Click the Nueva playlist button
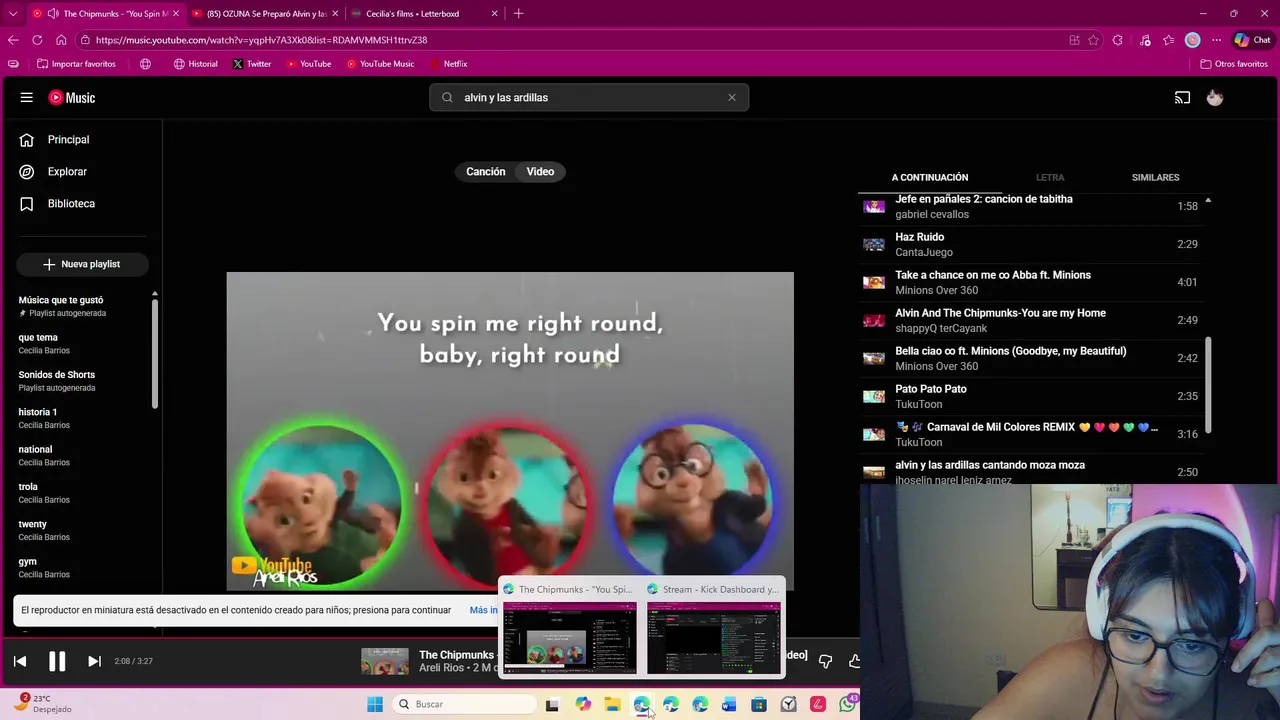Screen dimensions: 1280x720 [x=82, y=264]
